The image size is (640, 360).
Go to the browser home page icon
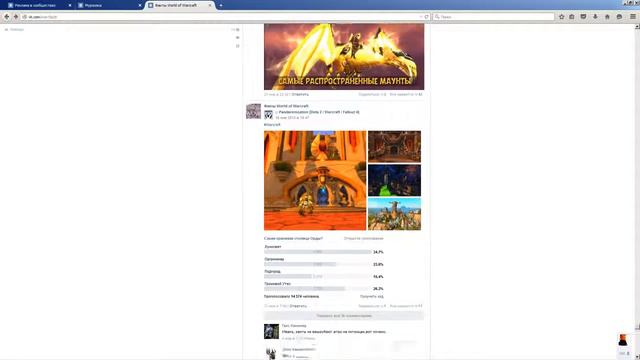[607, 17]
